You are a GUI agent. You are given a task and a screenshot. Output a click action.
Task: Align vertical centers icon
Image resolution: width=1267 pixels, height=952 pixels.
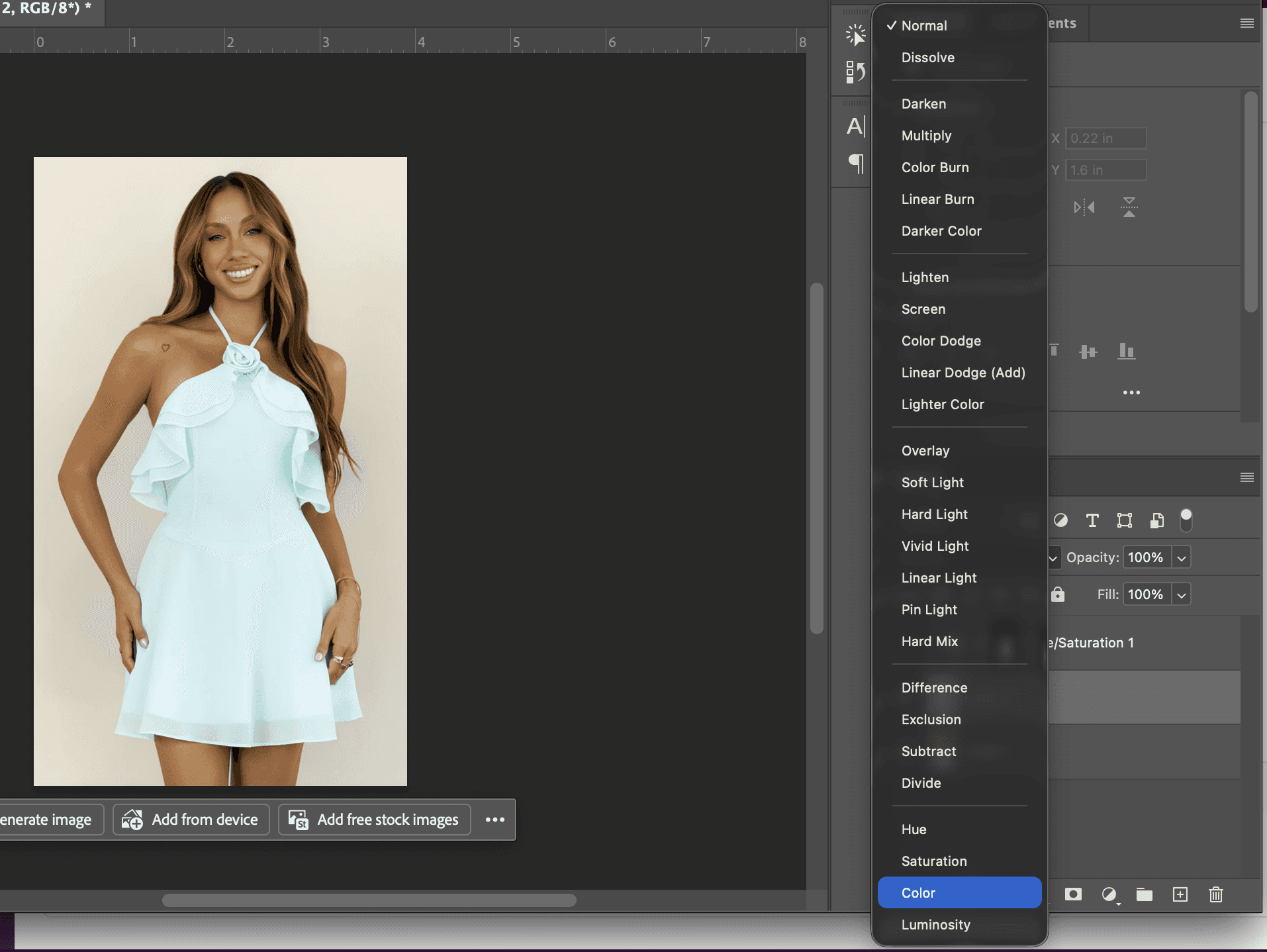[1088, 352]
